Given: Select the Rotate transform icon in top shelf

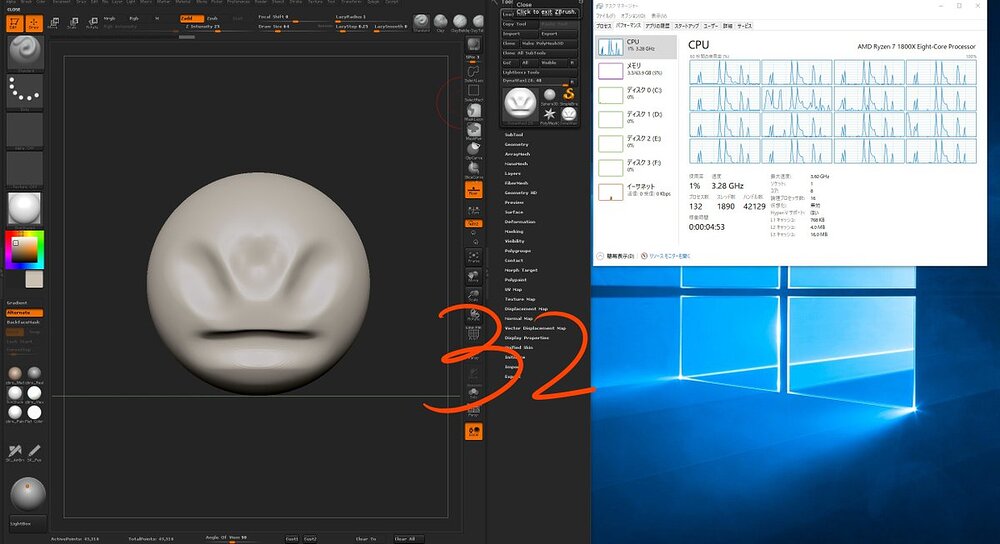Looking at the screenshot, I should tap(92, 24).
